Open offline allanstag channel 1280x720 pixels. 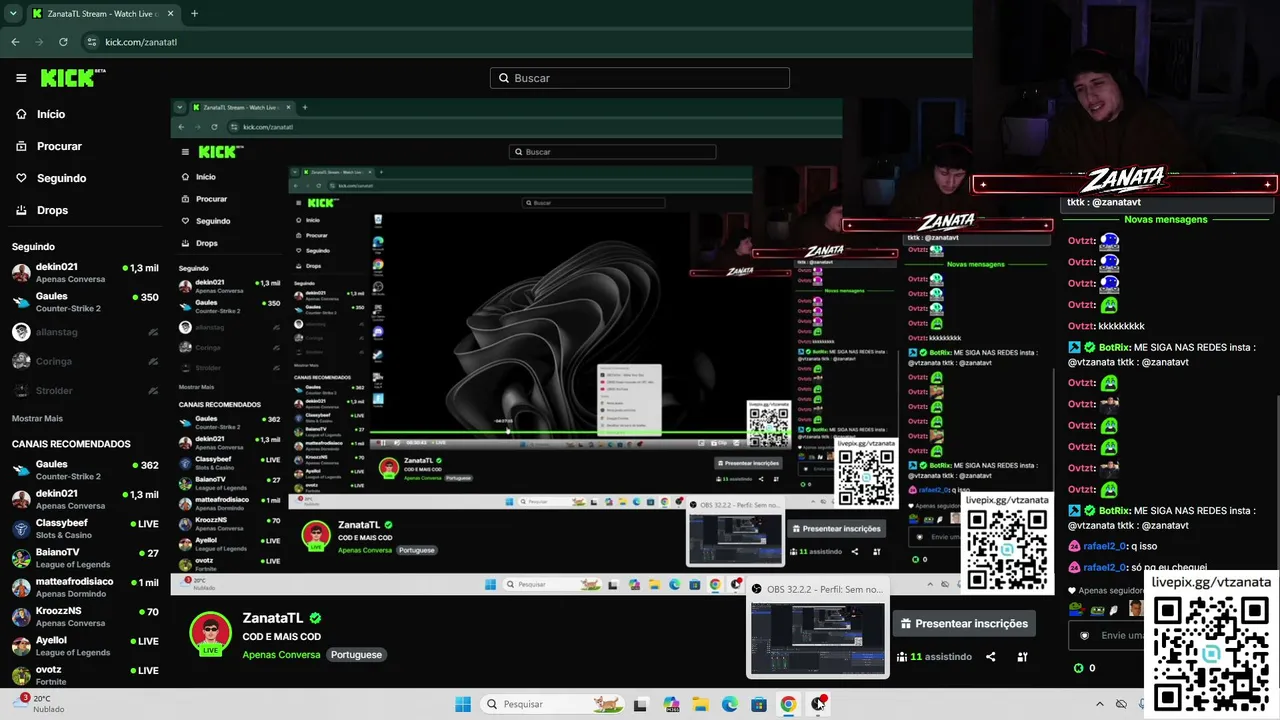85,331
